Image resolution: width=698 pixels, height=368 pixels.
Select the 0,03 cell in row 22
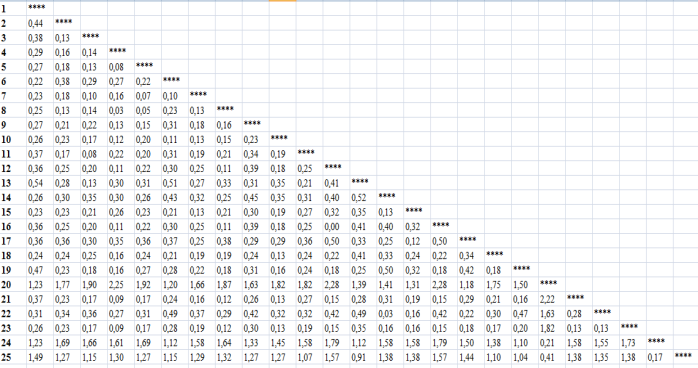[x=390, y=314]
